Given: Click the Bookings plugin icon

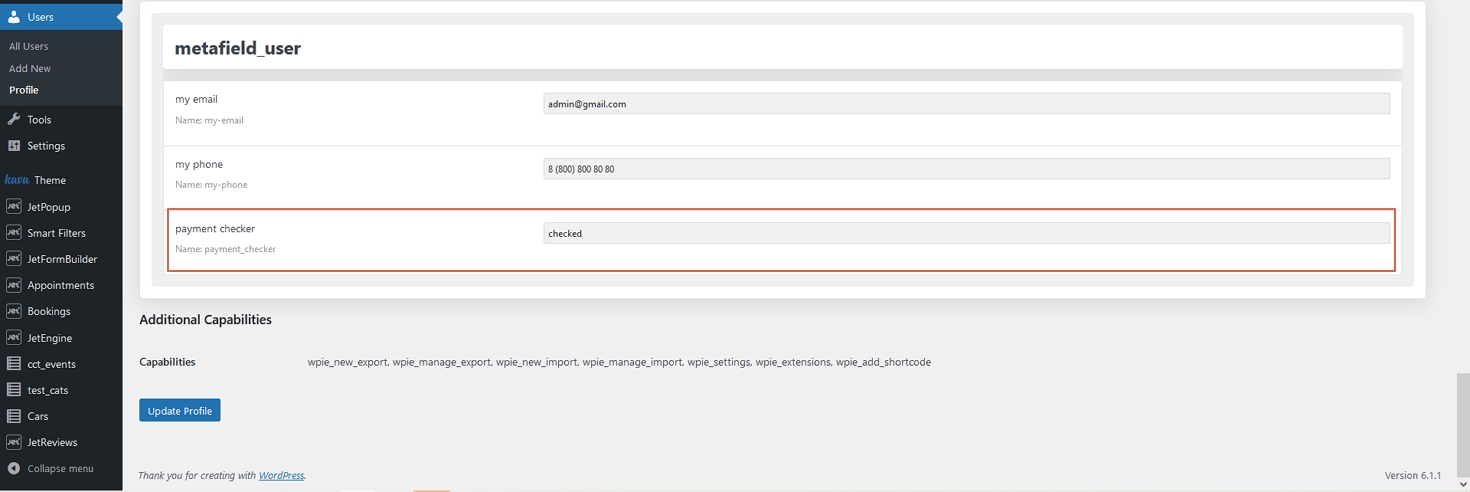Looking at the screenshot, I should point(14,310).
